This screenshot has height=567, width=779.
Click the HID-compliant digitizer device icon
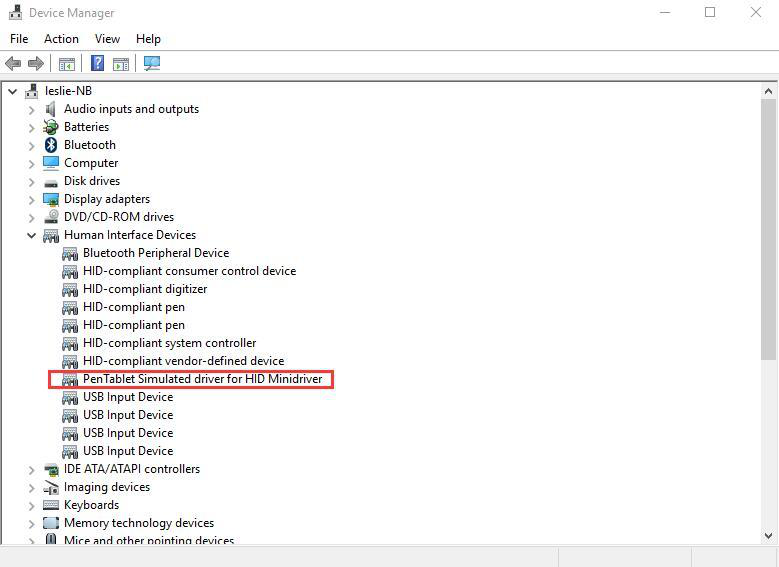click(x=70, y=290)
